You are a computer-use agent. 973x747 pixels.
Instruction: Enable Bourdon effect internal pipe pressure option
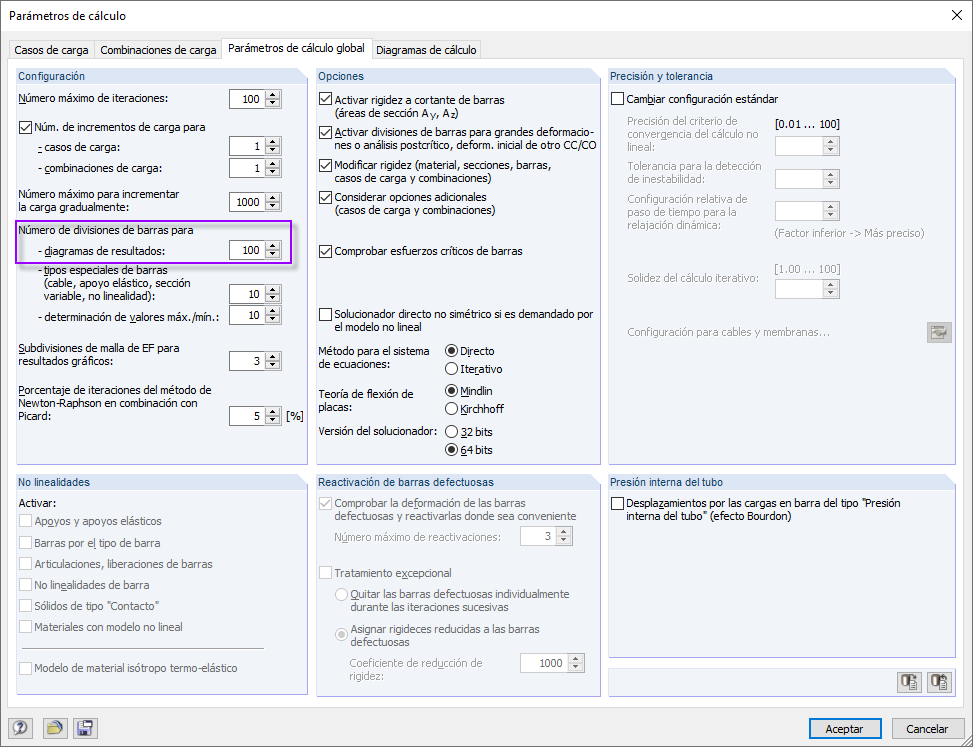pyautogui.click(x=619, y=503)
